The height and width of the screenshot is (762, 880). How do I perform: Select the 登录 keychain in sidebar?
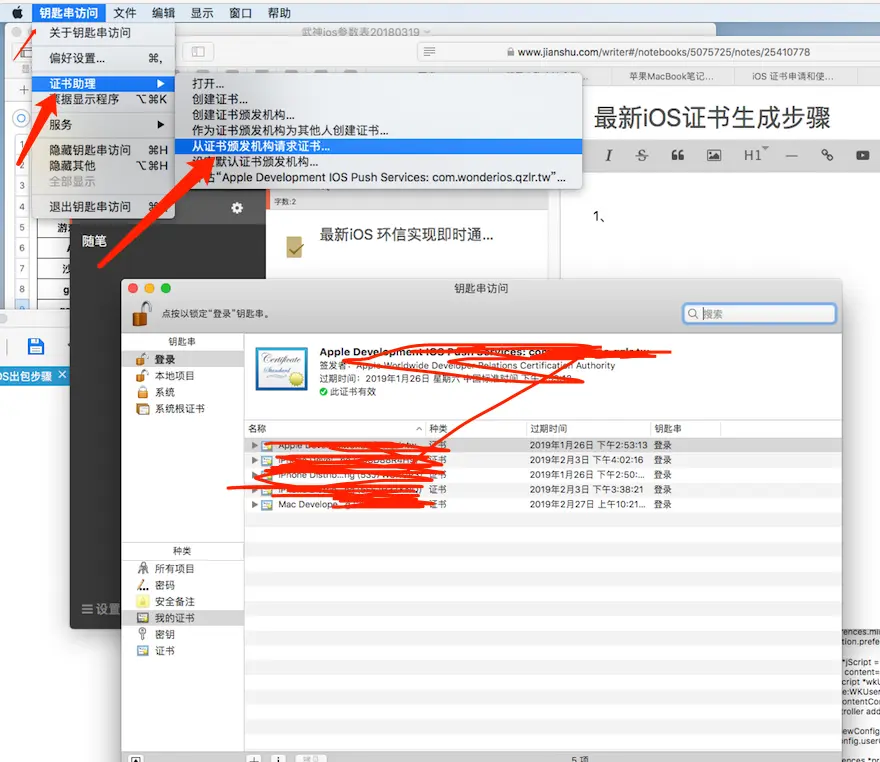click(x=183, y=359)
